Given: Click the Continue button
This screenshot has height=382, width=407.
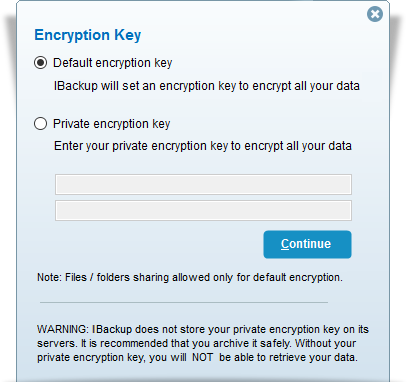Looking at the screenshot, I should pyautogui.click(x=307, y=244).
